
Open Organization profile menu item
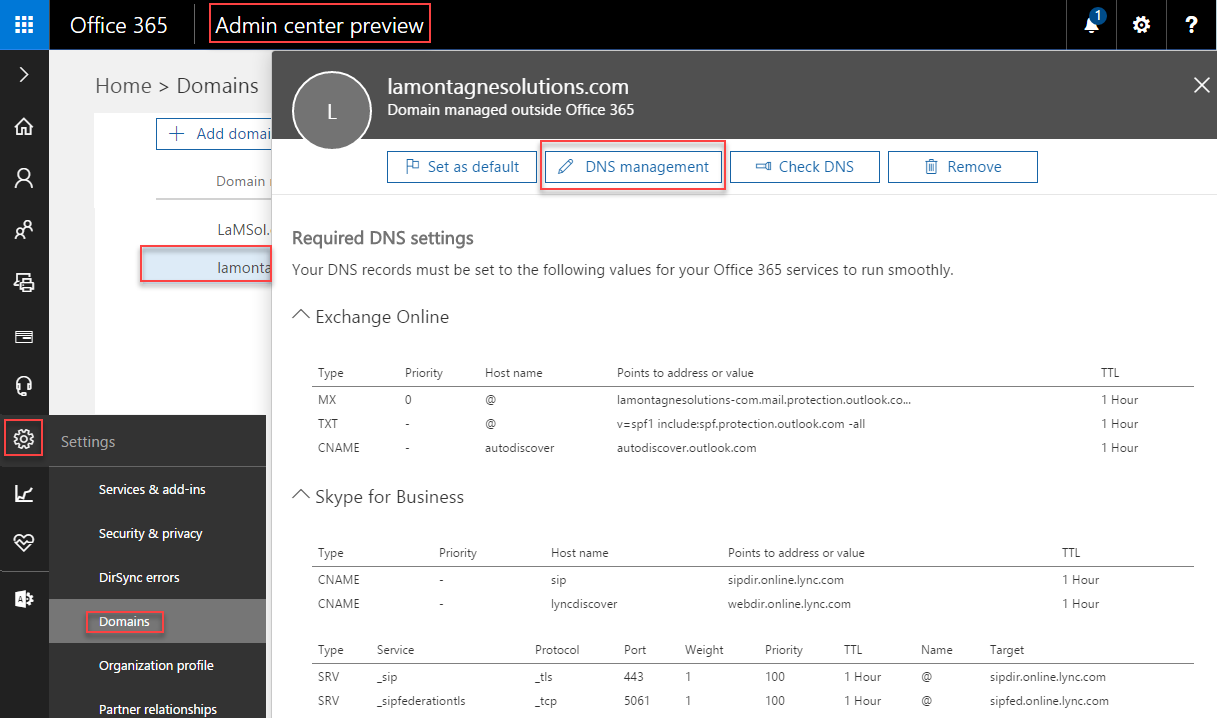pyautogui.click(x=156, y=665)
